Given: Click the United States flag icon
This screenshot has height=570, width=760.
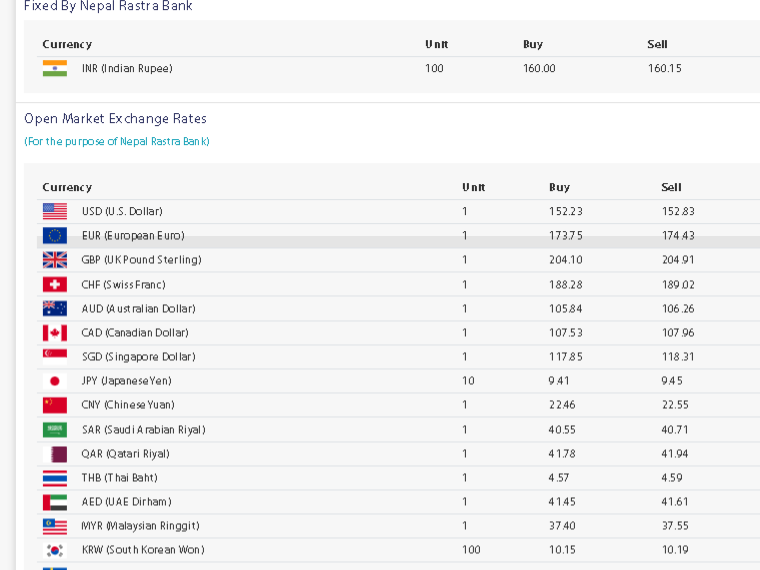Looking at the screenshot, I should (x=55, y=211).
